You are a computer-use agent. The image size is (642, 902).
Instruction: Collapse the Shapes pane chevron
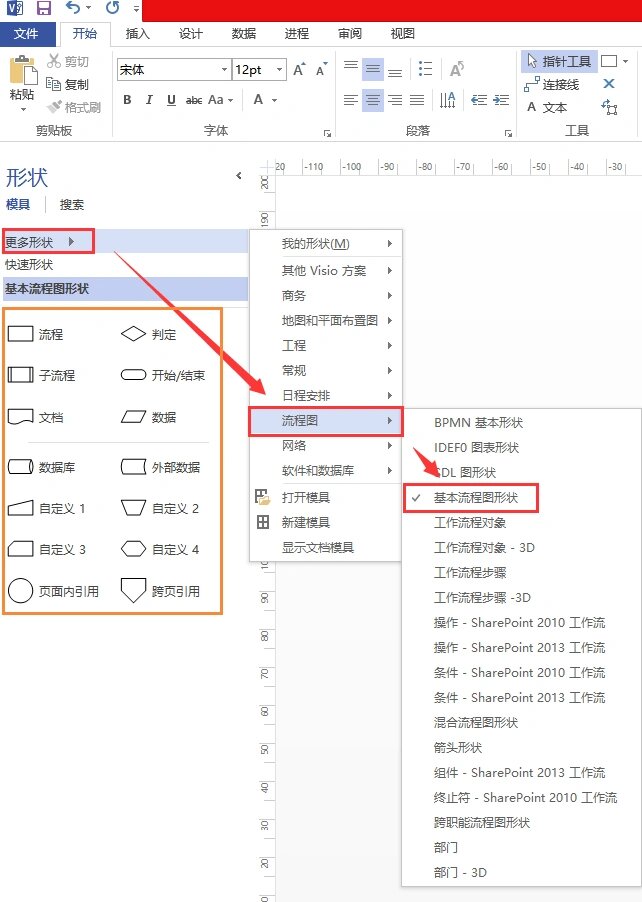click(x=239, y=176)
